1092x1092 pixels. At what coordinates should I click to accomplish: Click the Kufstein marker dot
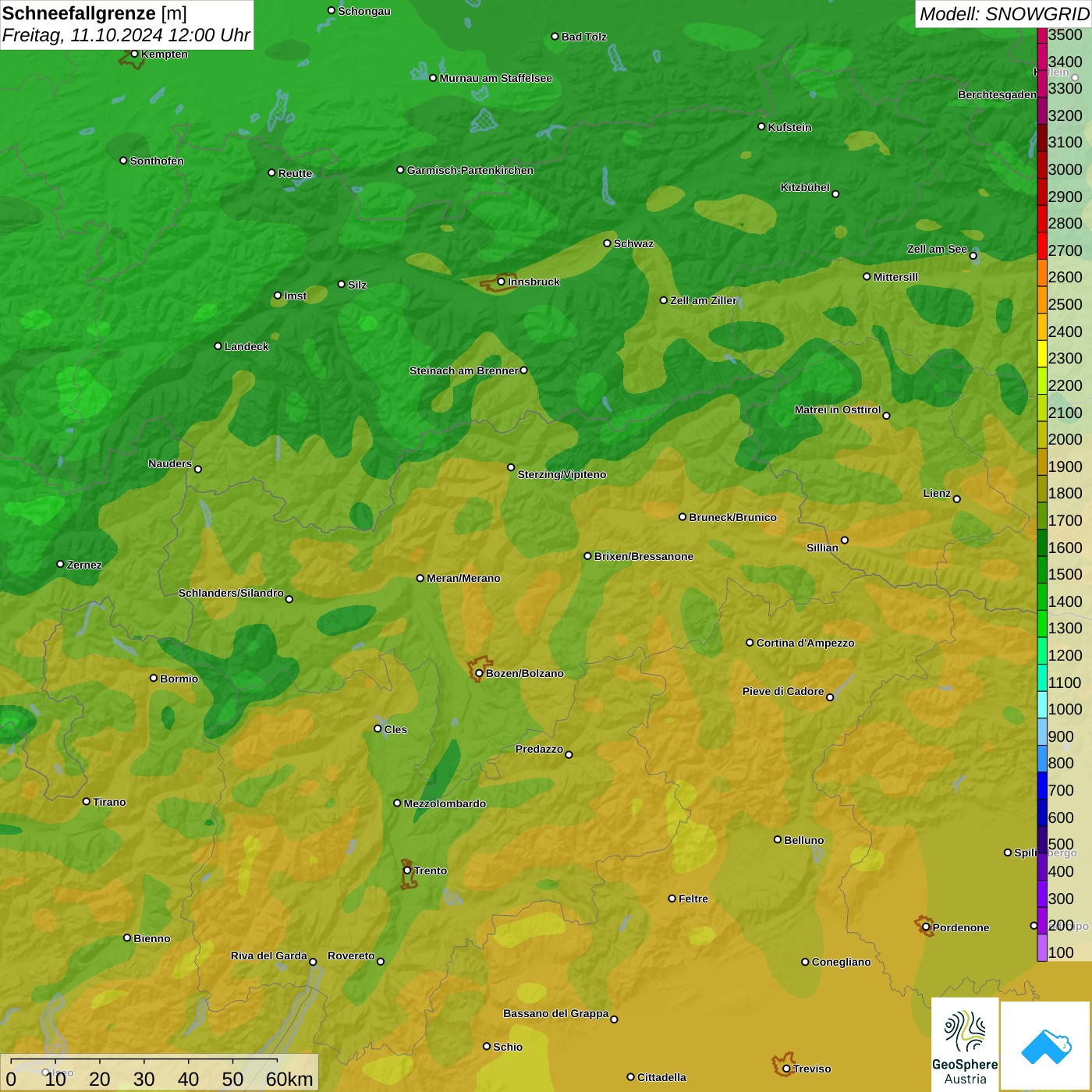pos(761,126)
